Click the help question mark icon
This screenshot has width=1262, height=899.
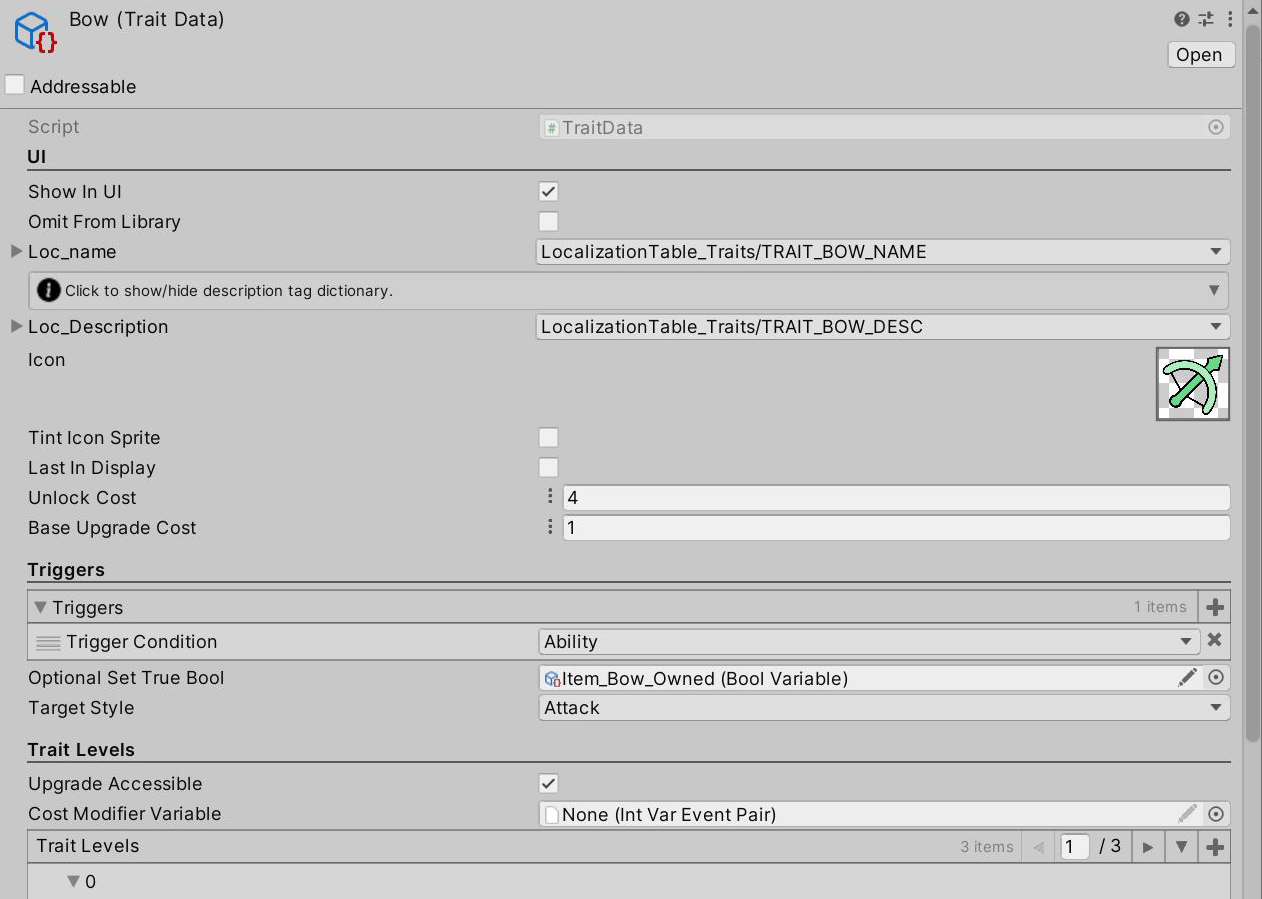[1182, 19]
